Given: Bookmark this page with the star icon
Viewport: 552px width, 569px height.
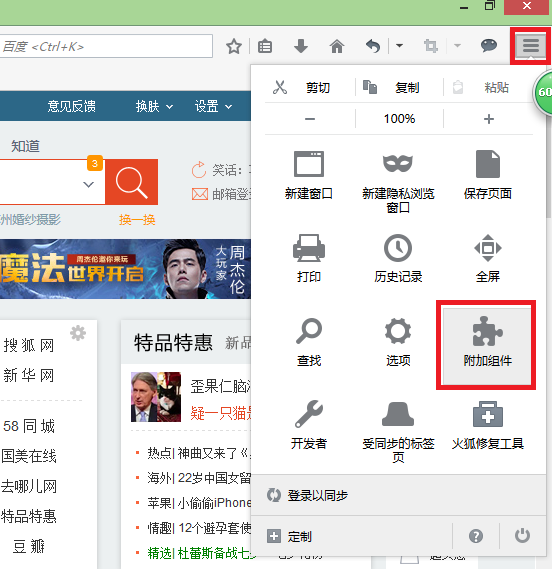Looking at the screenshot, I should (234, 46).
